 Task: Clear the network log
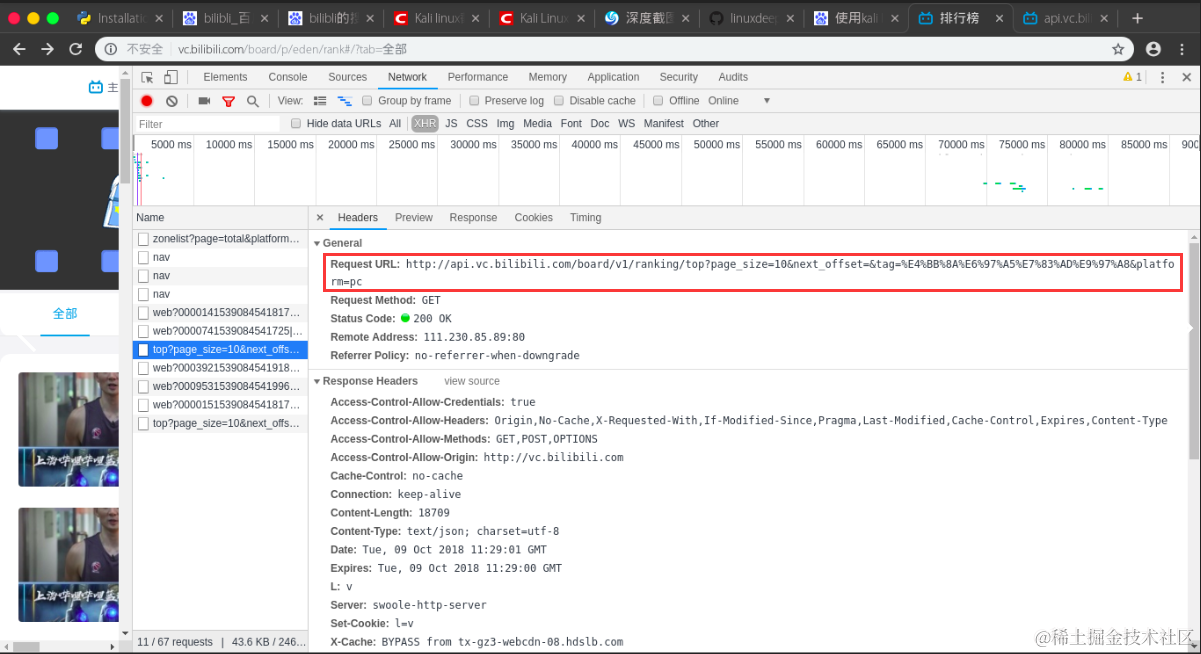tap(172, 101)
